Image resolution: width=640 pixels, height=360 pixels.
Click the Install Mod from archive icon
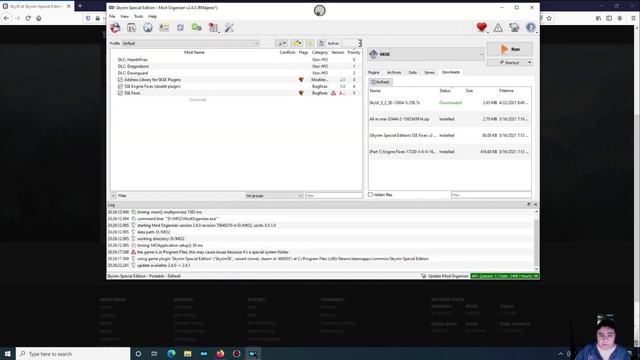(131, 27)
